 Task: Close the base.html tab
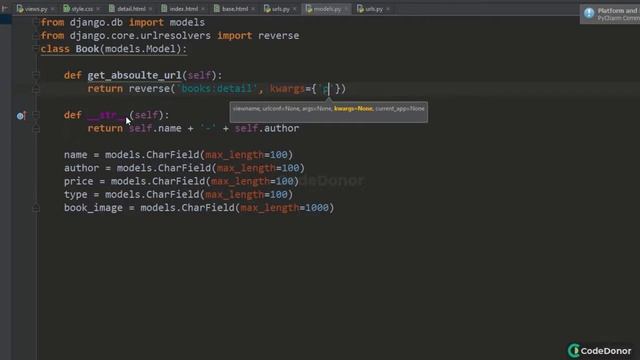tap(253, 9)
